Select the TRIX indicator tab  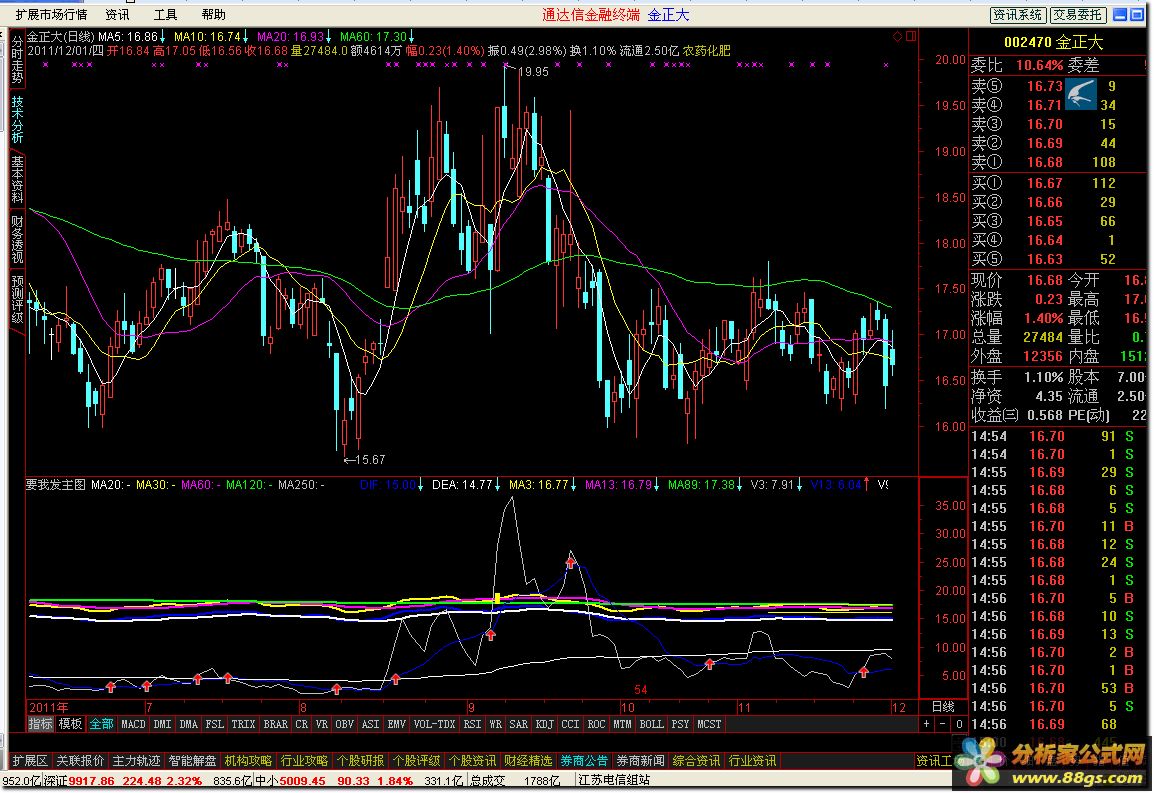click(x=244, y=725)
